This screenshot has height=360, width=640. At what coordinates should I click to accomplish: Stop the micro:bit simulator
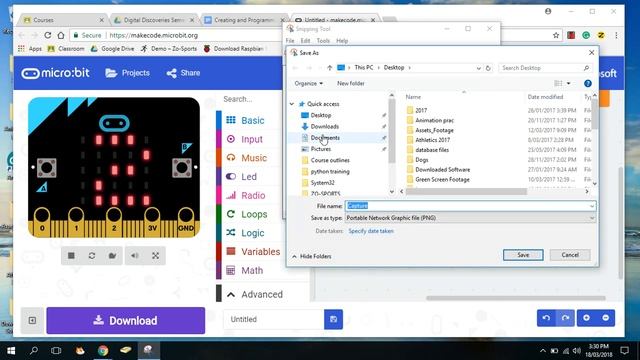tap(71, 256)
